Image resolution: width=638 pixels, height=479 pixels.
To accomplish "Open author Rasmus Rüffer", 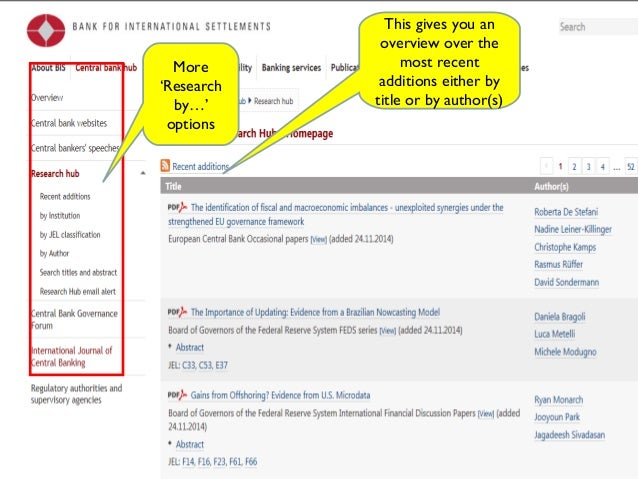I will click(559, 265).
